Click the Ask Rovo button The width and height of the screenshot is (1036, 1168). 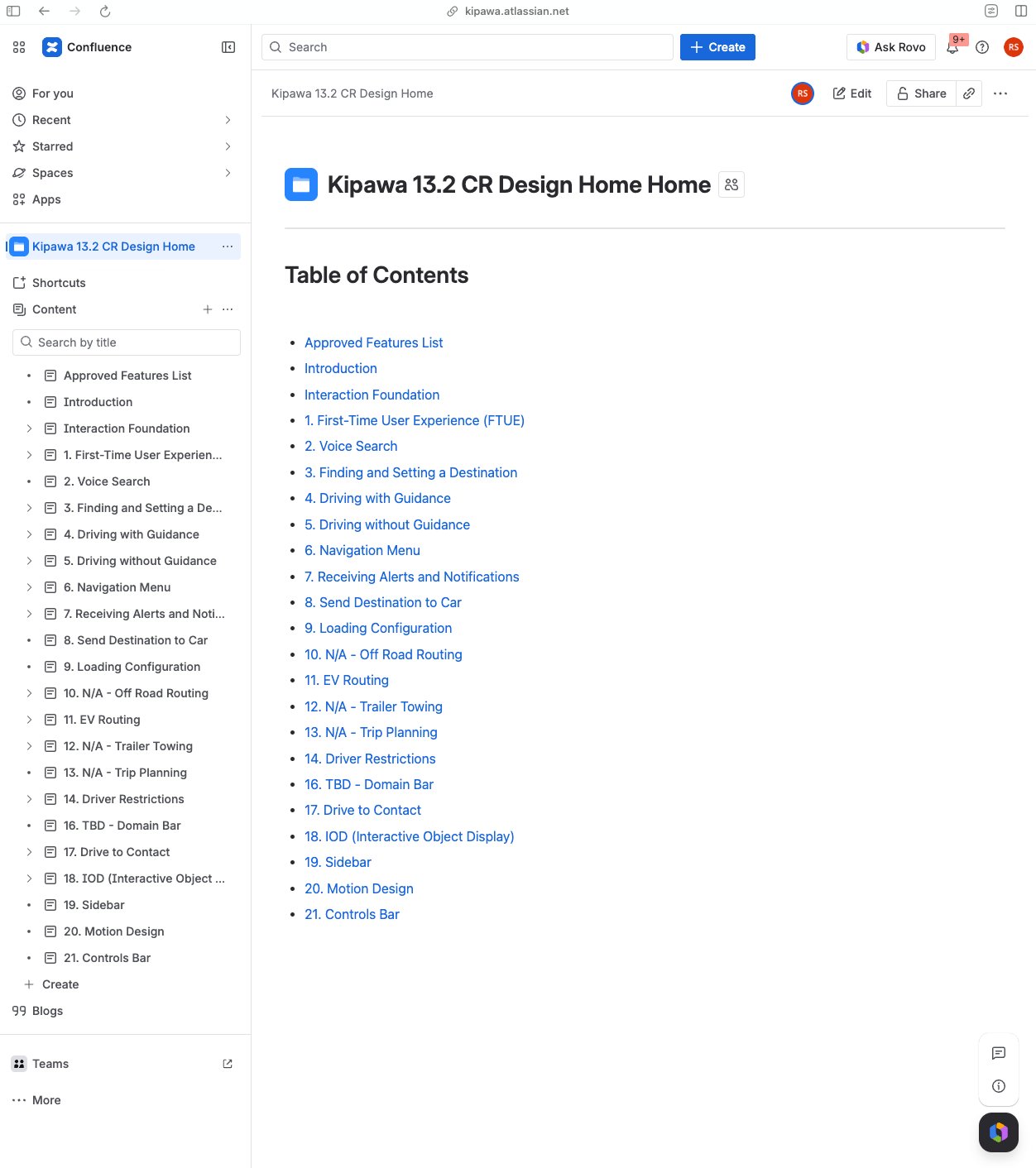click(x=891, y=47)
